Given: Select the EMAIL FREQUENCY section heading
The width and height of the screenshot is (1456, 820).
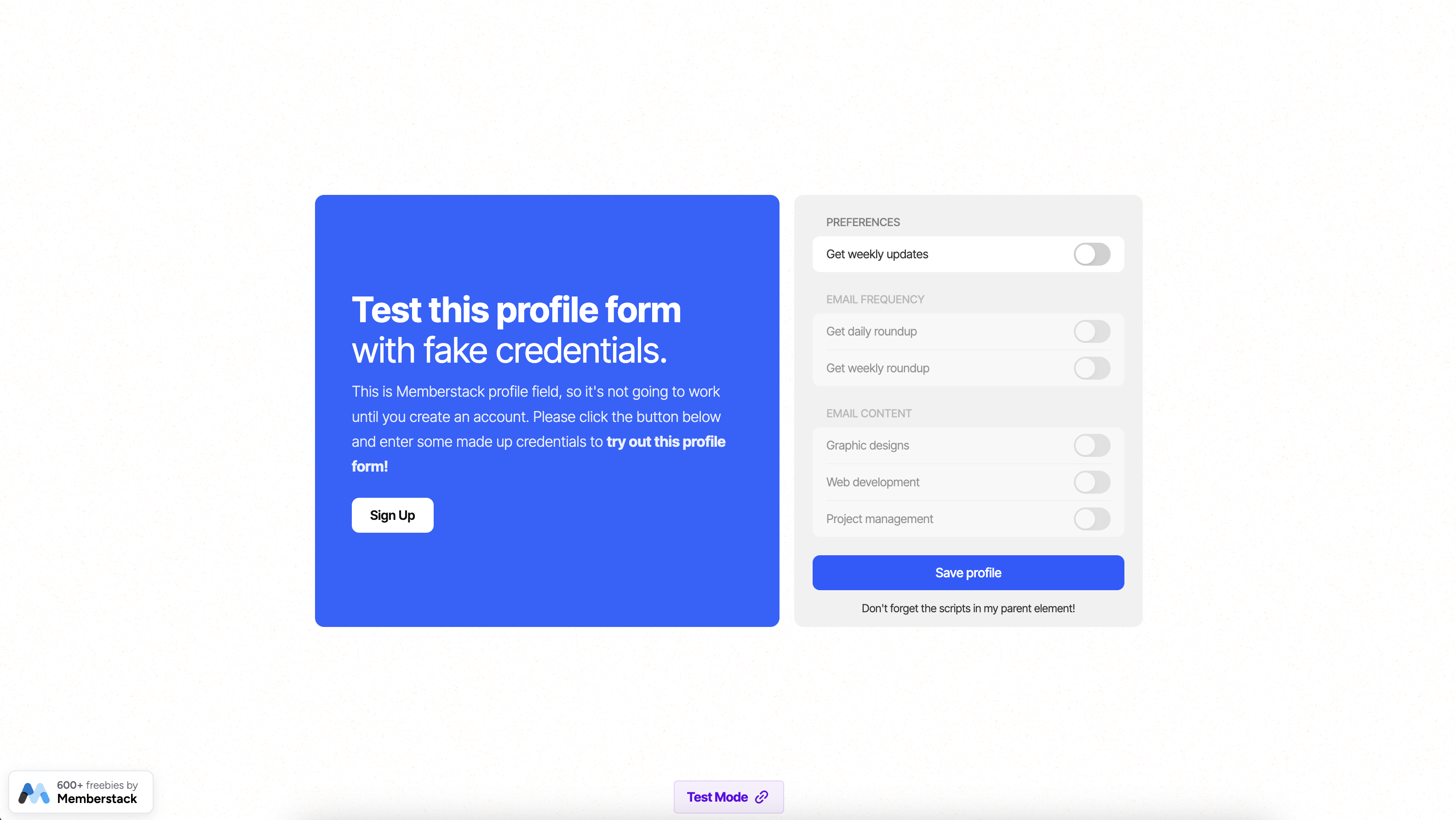Looking at the screenshot, I should click(x=874, y=299).
